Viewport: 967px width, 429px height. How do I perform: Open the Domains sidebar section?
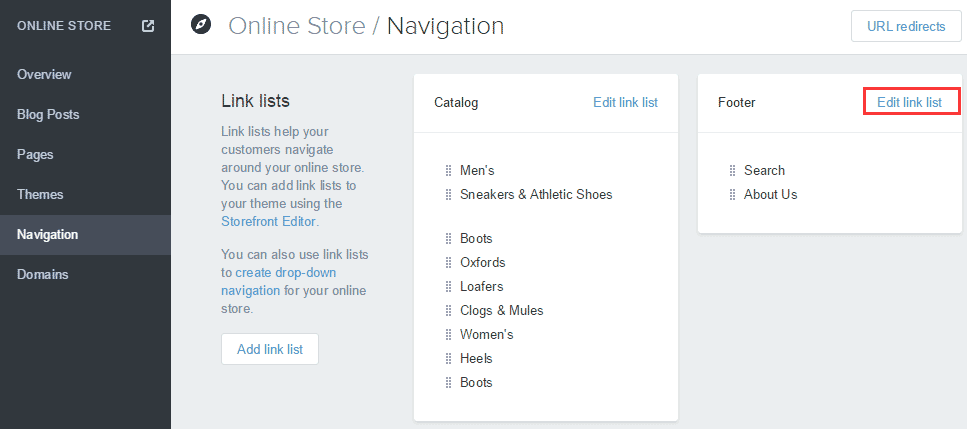click(x=45, y=275)
